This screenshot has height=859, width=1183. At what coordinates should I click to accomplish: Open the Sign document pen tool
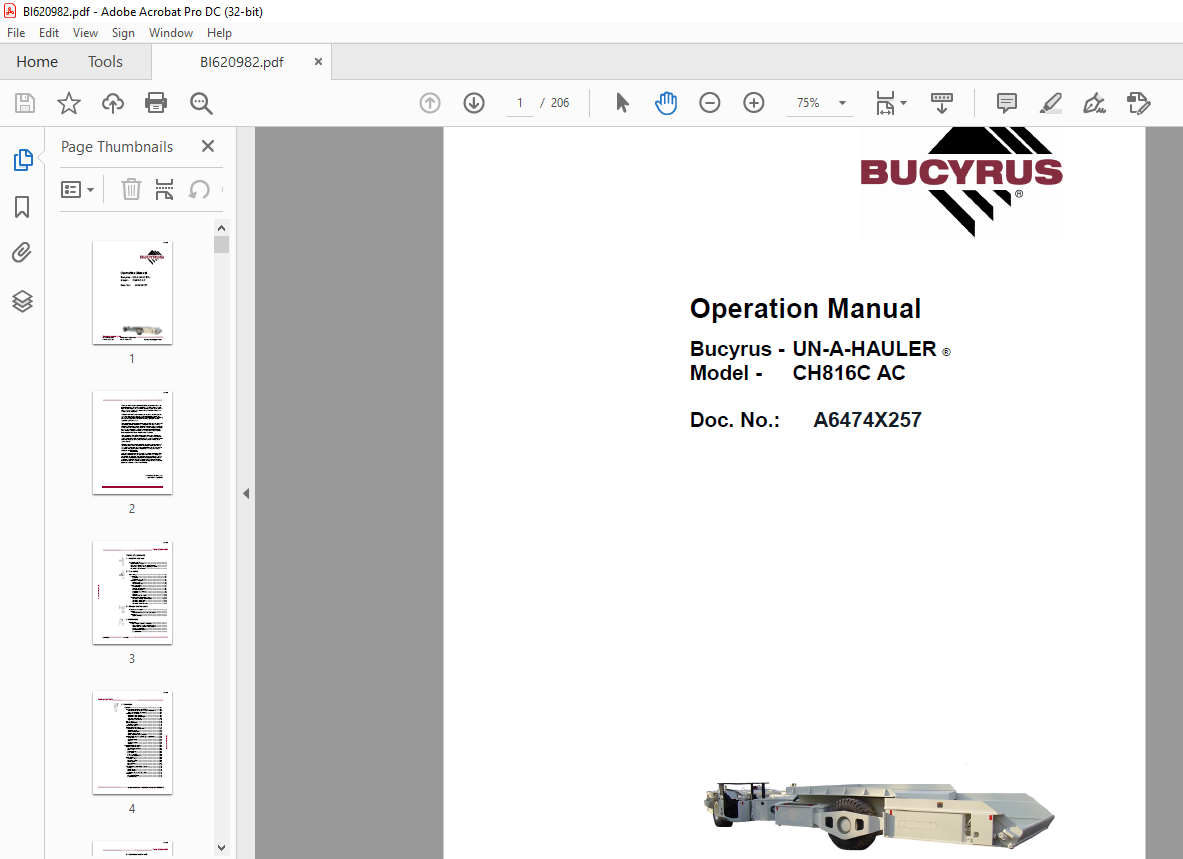1095,103
